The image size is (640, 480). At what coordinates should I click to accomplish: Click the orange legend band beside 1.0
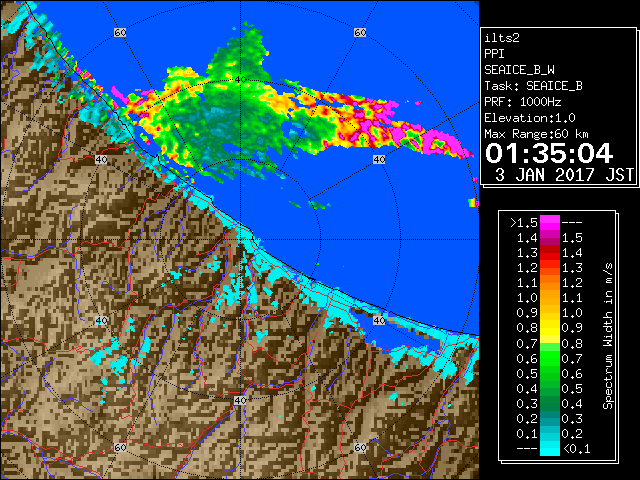(549, 298)
